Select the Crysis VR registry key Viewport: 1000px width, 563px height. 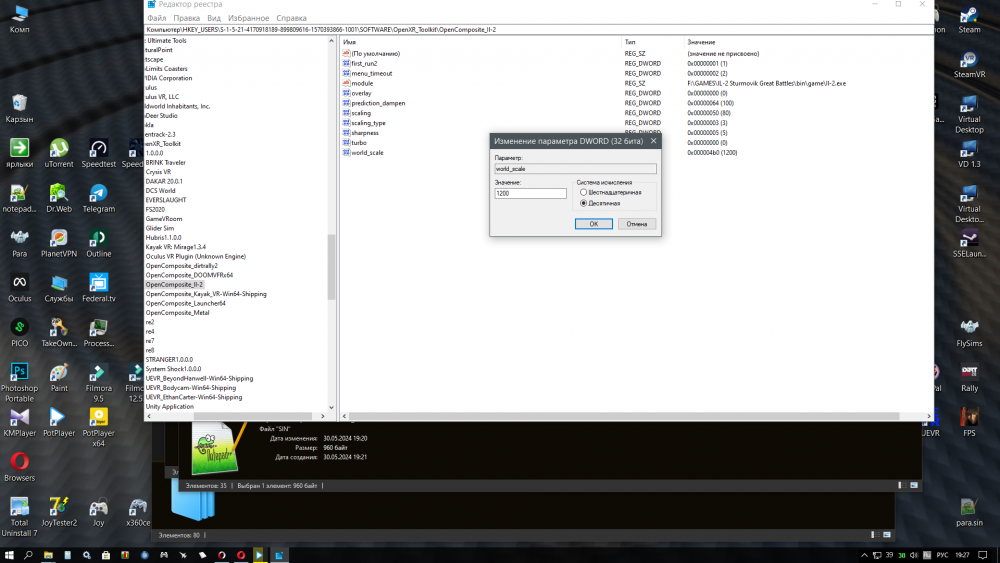158,172
